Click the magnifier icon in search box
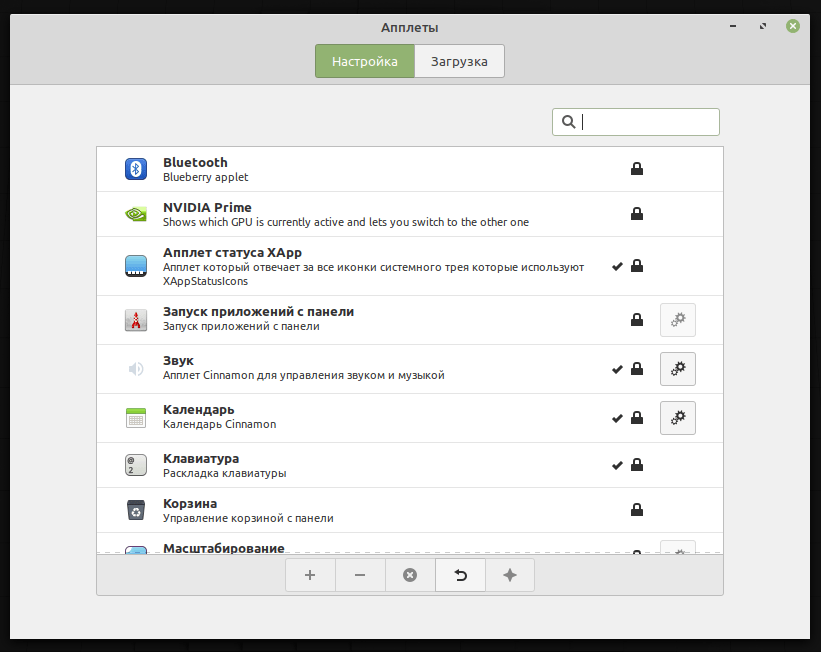Viewport: 821px width, 652px height. pos(568,122)
